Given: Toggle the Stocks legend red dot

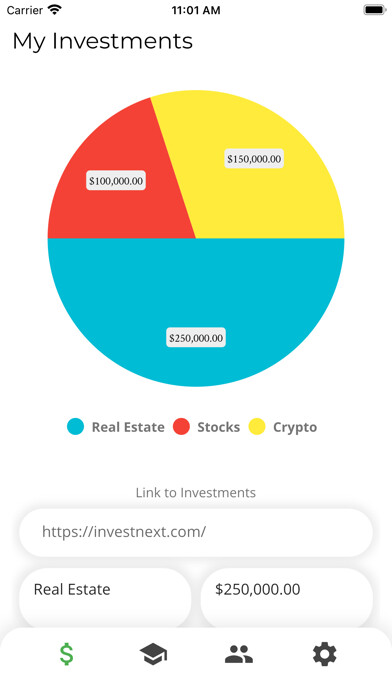Looking at the screenshot, I should [182, 427].
